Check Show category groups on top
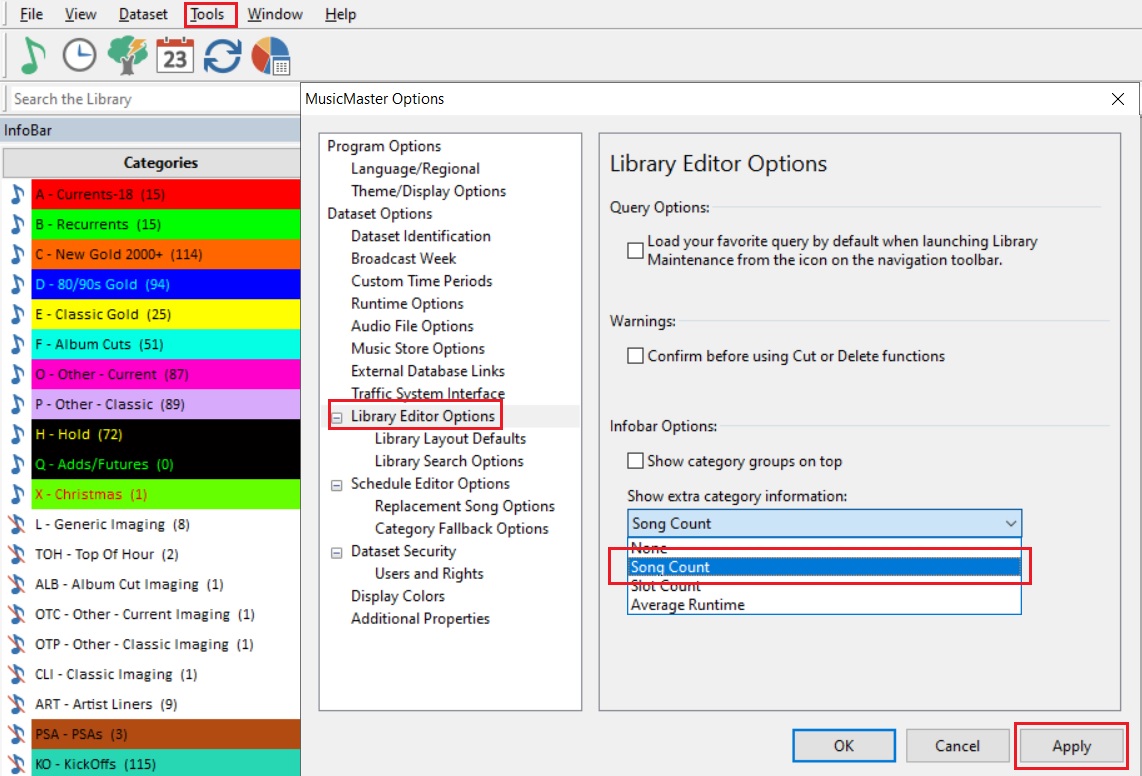 tap(635, 461)
